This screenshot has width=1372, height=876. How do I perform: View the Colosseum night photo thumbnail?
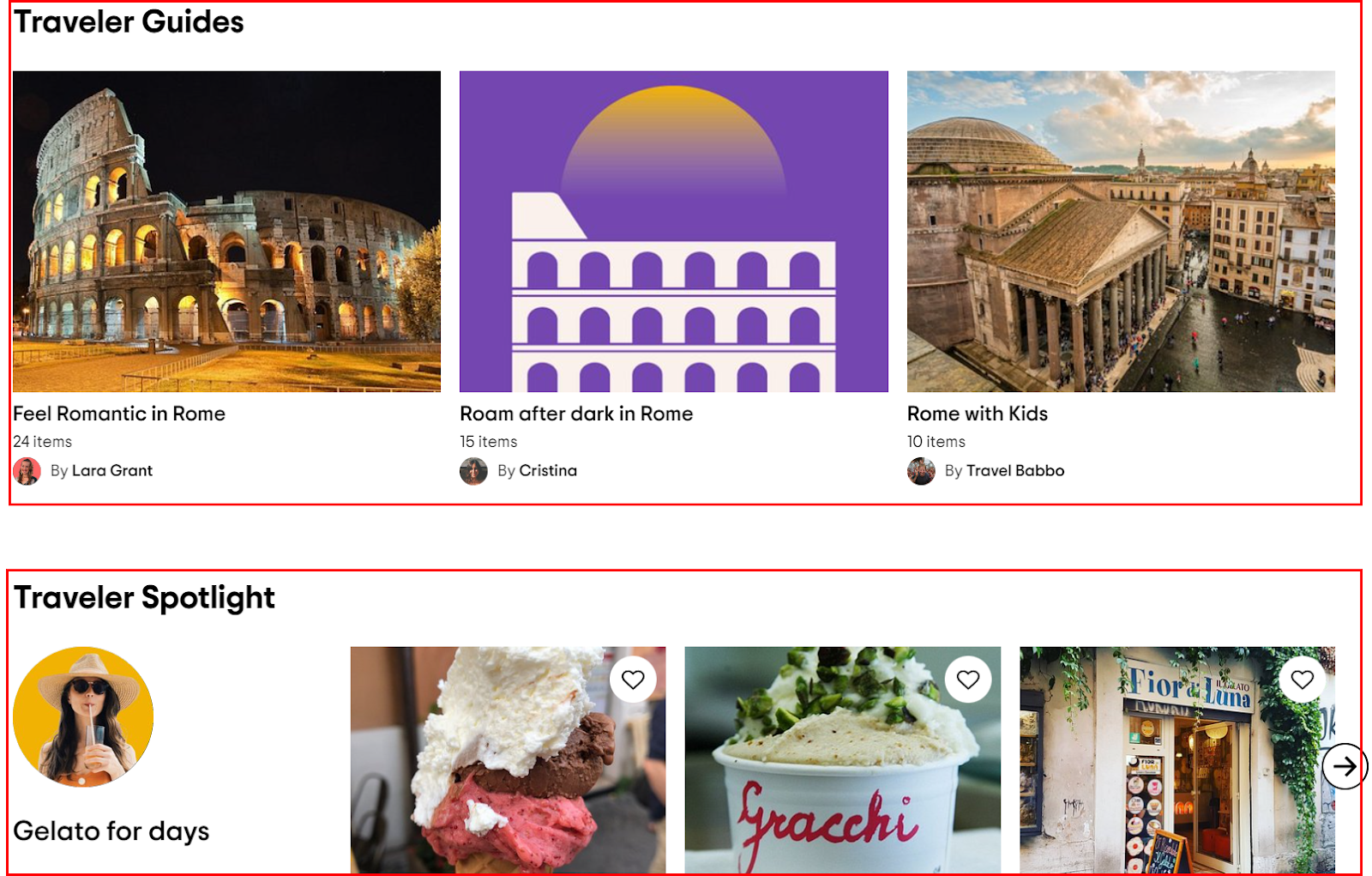226,232
